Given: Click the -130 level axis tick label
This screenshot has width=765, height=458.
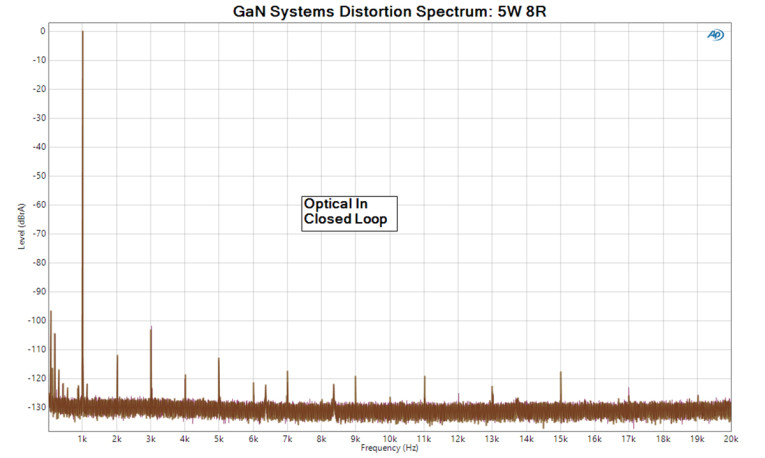Looking at the screenshot, I should coord(38,407).
